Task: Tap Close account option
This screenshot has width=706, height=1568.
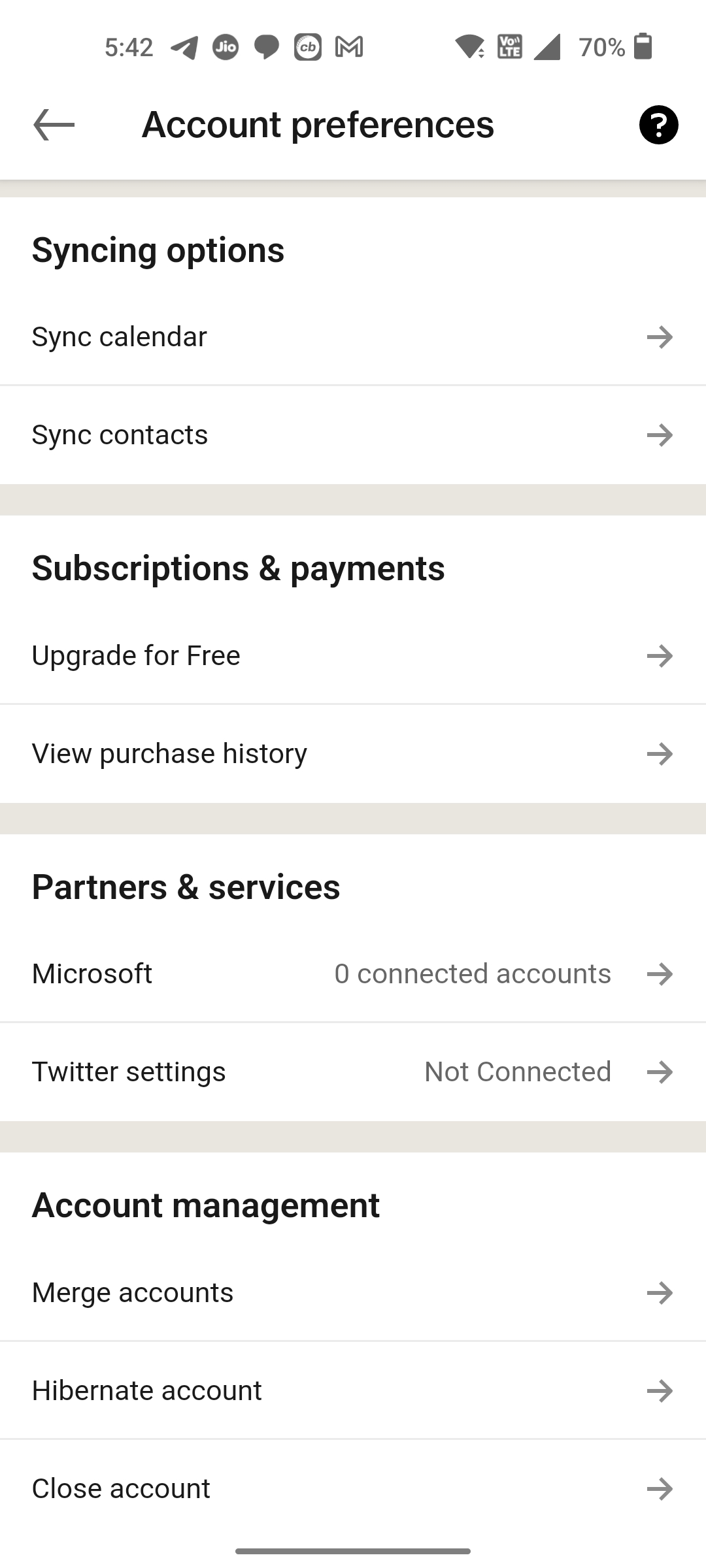Action: click(121, 1489)
